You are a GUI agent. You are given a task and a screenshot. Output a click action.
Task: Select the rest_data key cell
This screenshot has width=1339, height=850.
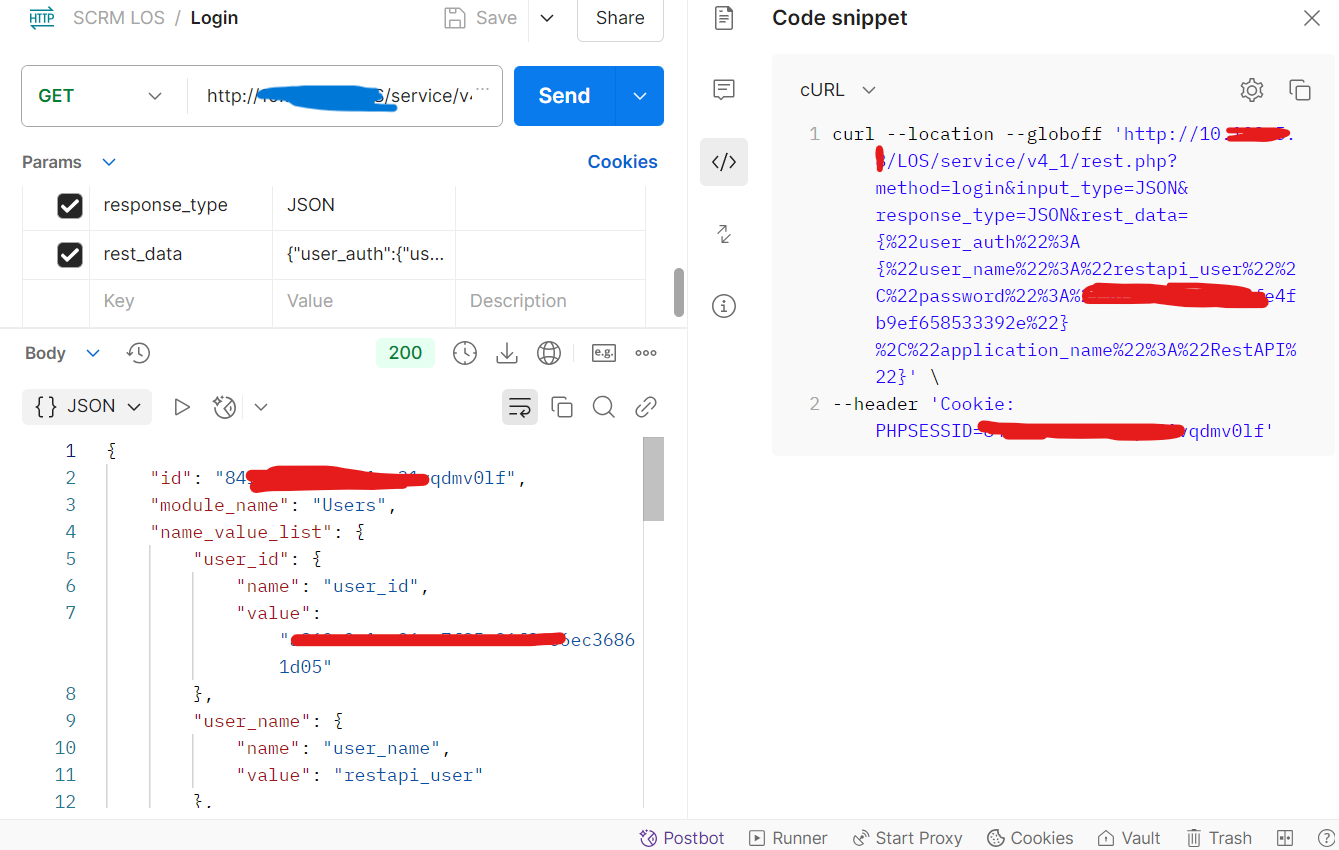click(180, 254)
